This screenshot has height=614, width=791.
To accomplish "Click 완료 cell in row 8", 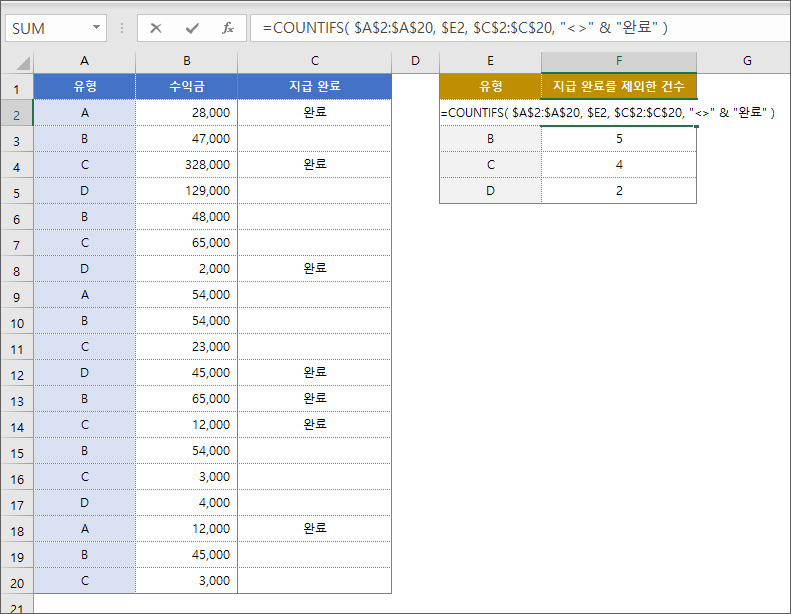I will click(315, 268).
